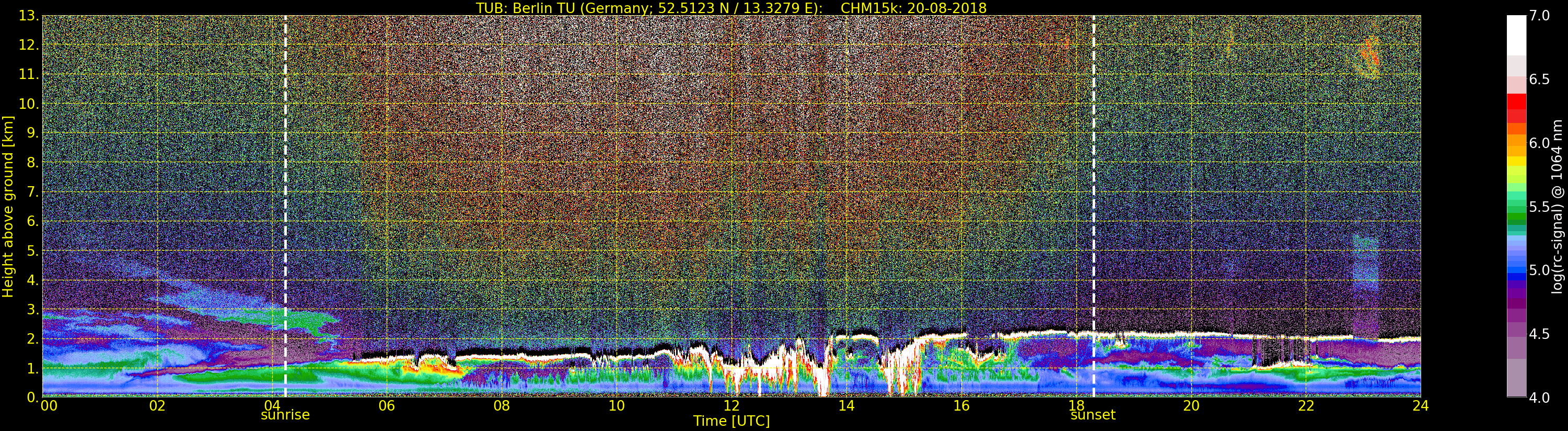Click the 'Time [UTC]' axis label
This screenshot has height=431, width=1568.
[731, 421]
